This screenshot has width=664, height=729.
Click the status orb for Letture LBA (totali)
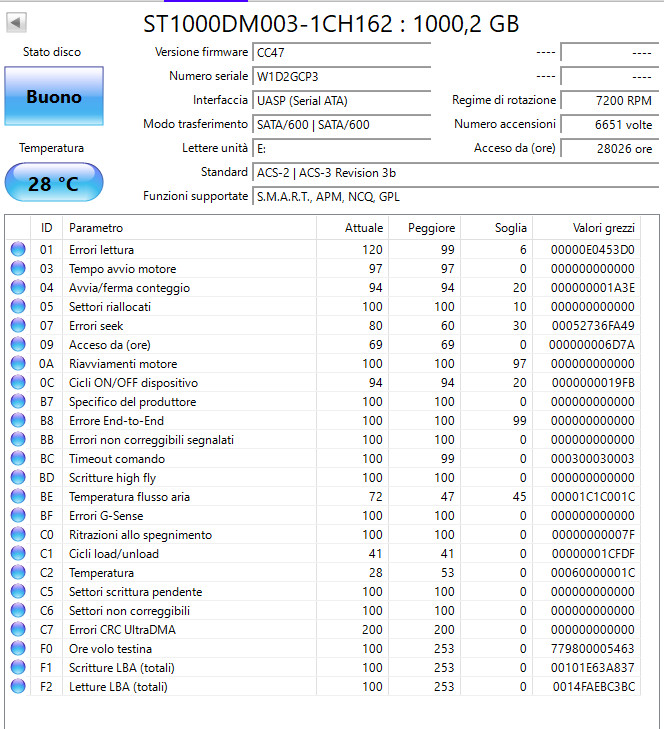[x=18, y=686]
